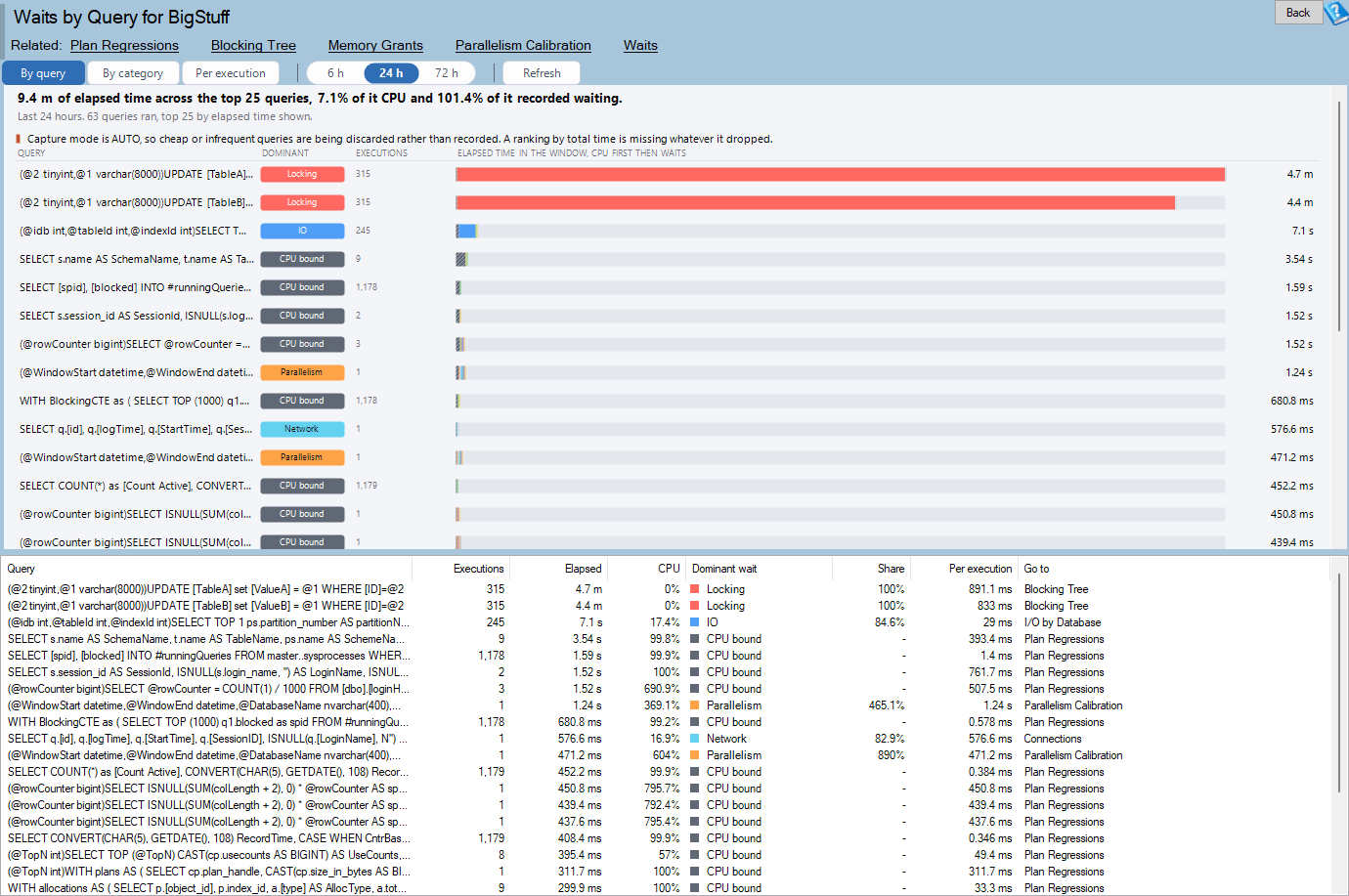Open Blocking Tree for the TableA UPDATE row

(1056, 589)
